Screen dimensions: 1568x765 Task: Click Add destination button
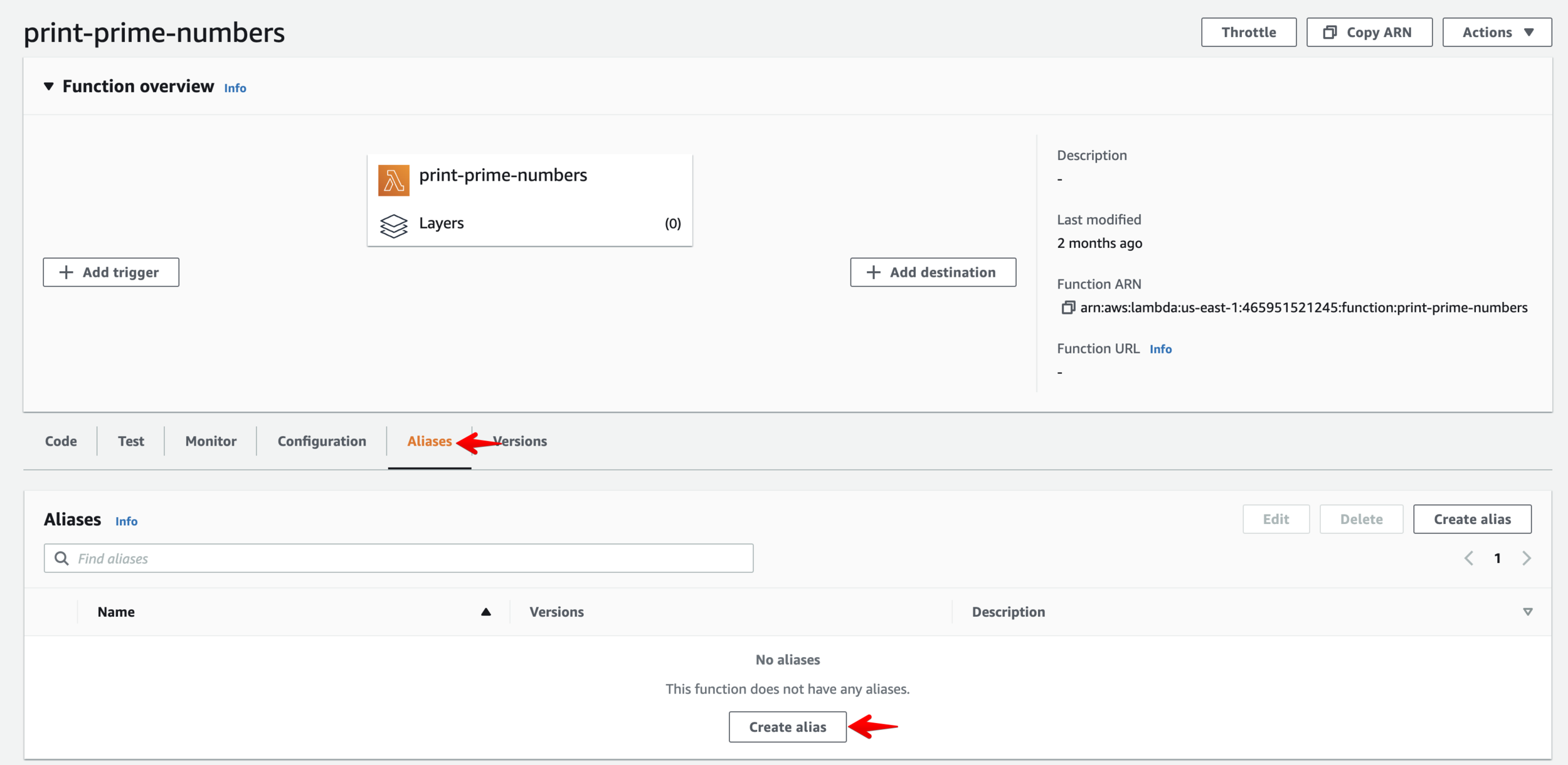point(933,272)
